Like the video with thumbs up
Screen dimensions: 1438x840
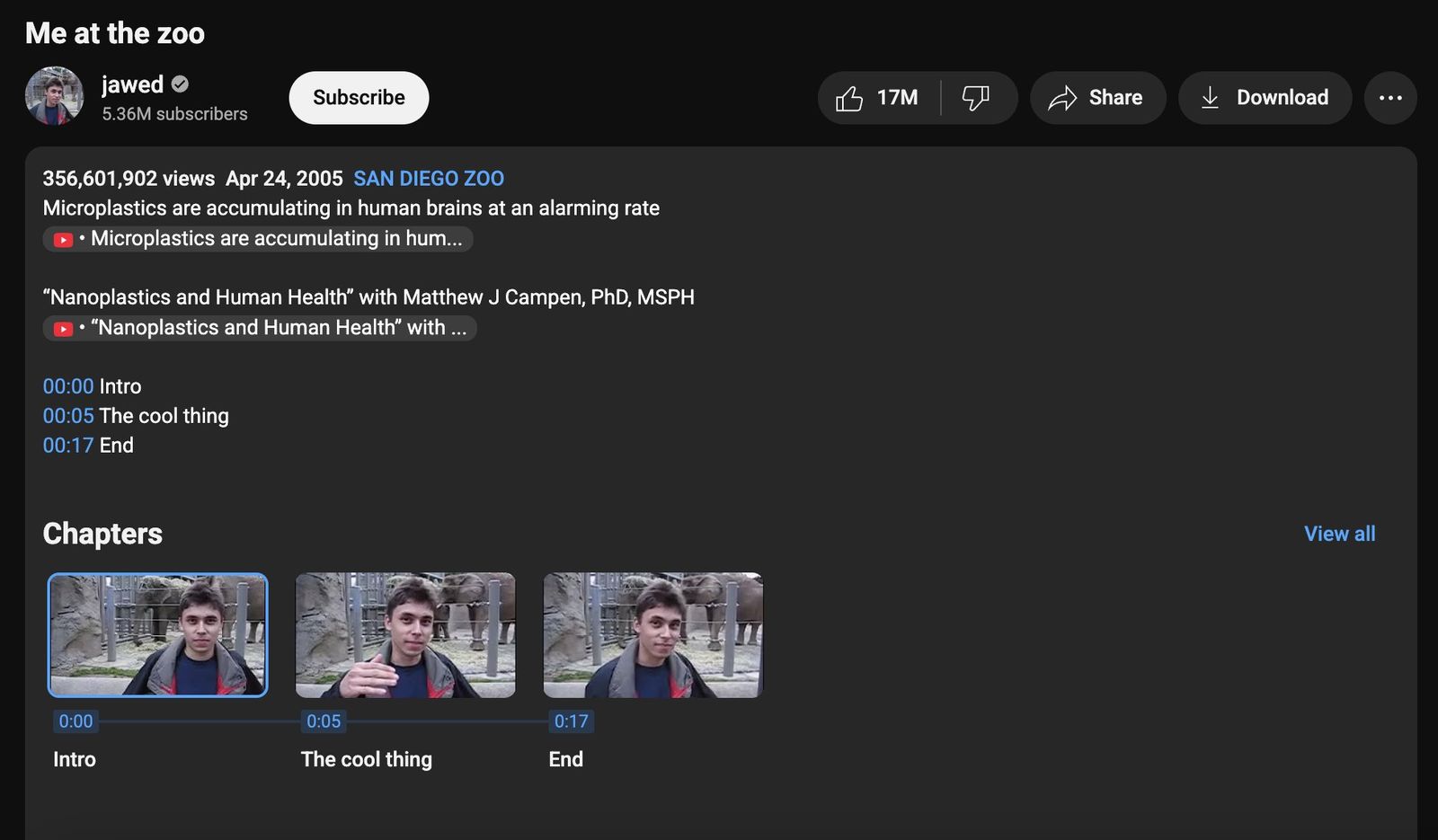(878, 98)
